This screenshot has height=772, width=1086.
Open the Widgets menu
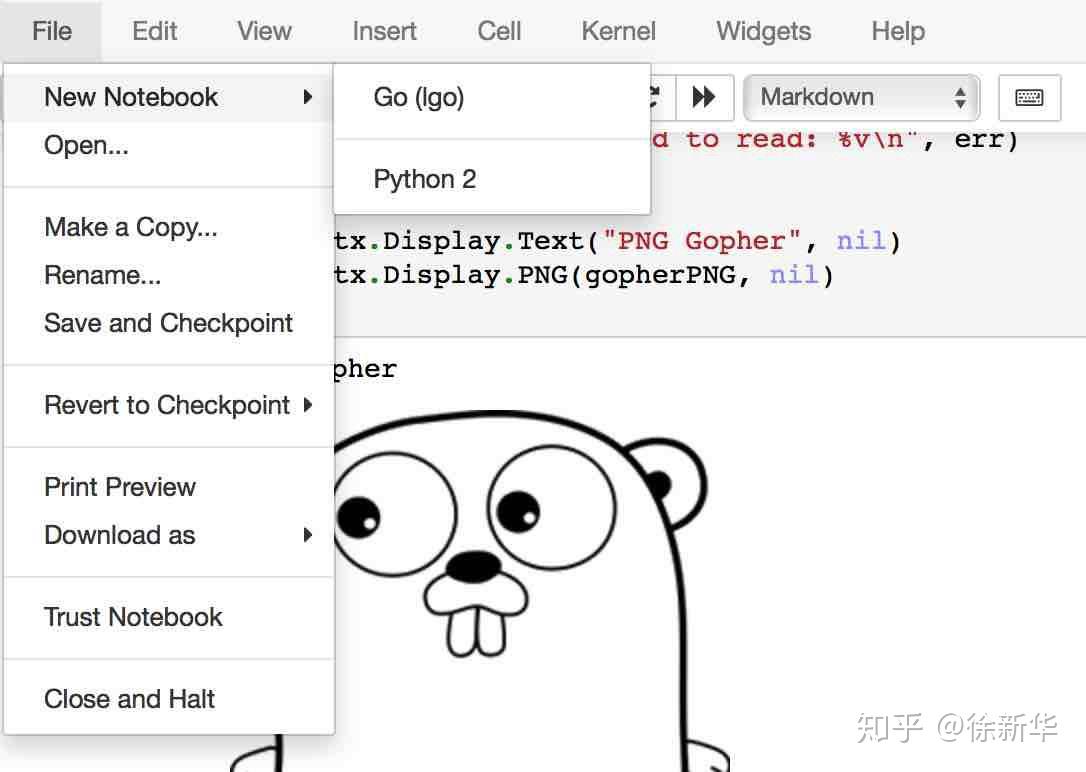pyautogui.click(x=763, y=31)
